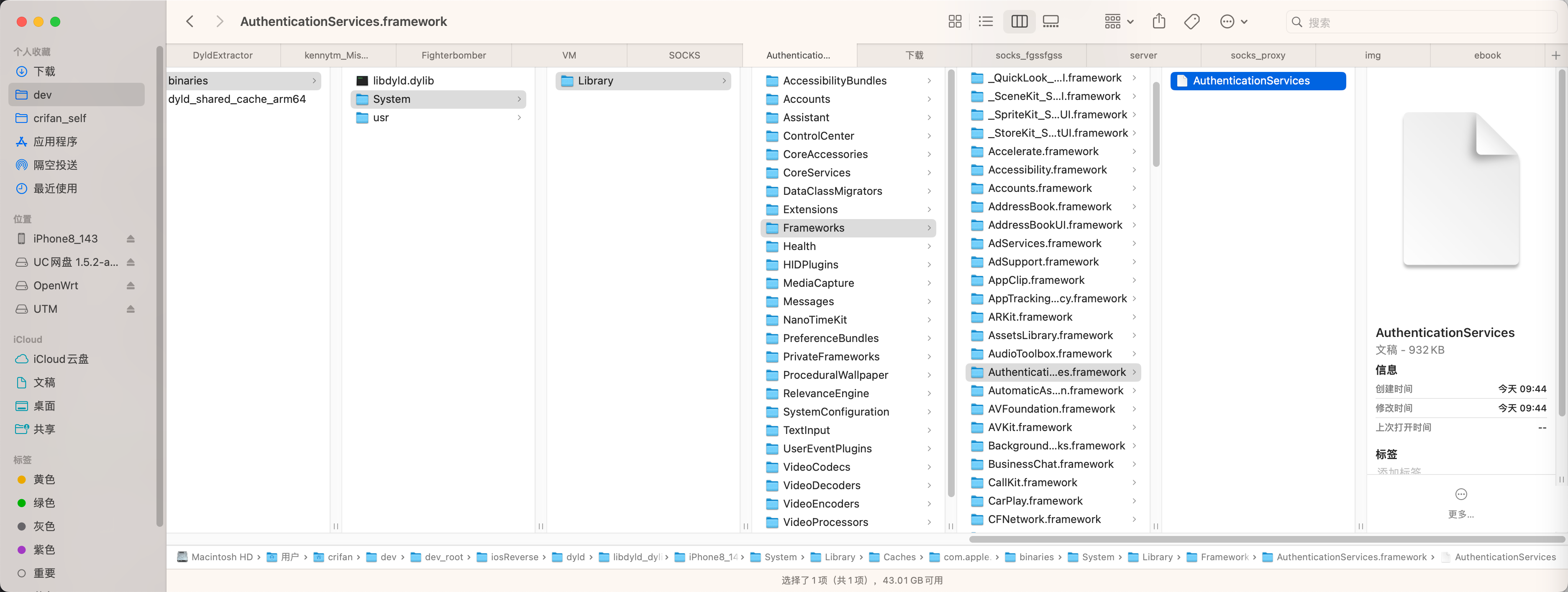Expand the binaries folder chevron

tap(314, 81)
